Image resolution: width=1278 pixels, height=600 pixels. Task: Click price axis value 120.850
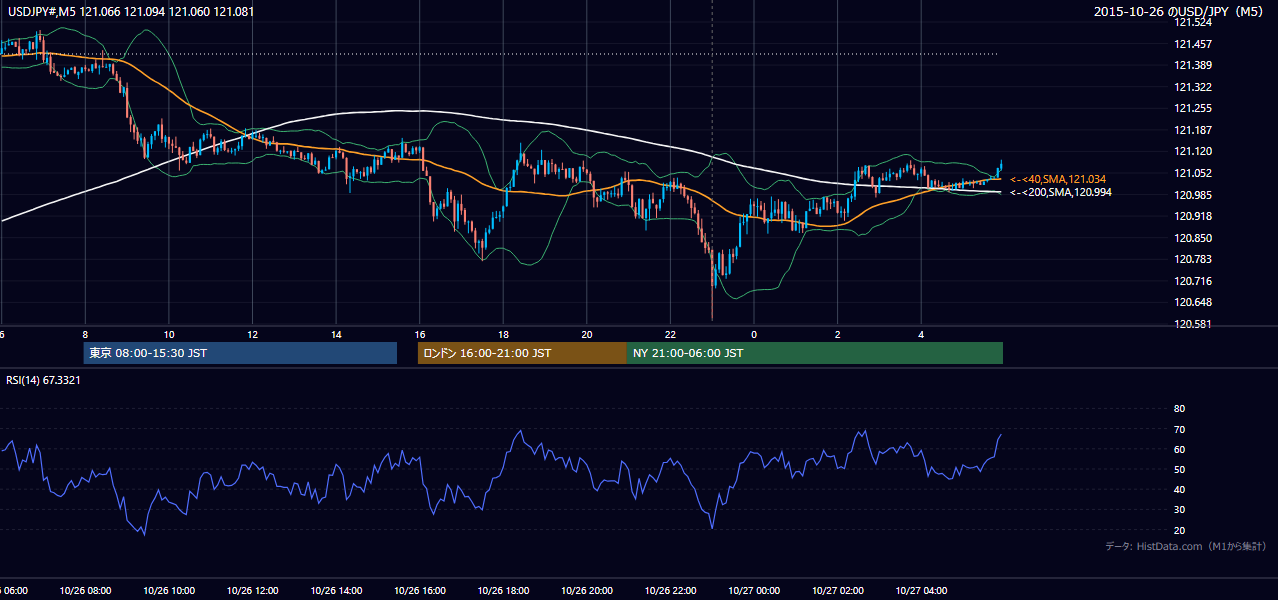point(1193,238)
